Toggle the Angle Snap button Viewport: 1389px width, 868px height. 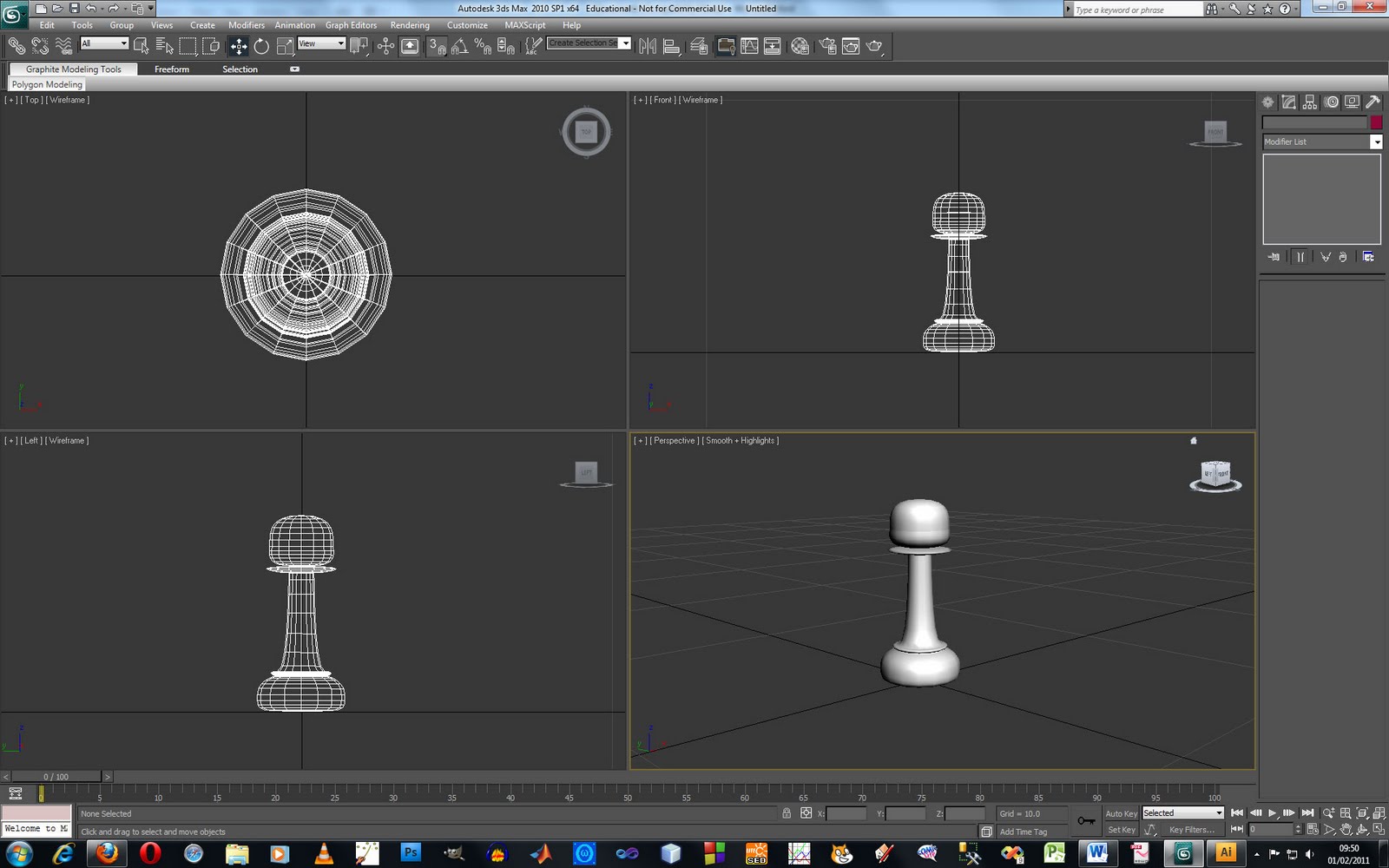coord(461,45)
